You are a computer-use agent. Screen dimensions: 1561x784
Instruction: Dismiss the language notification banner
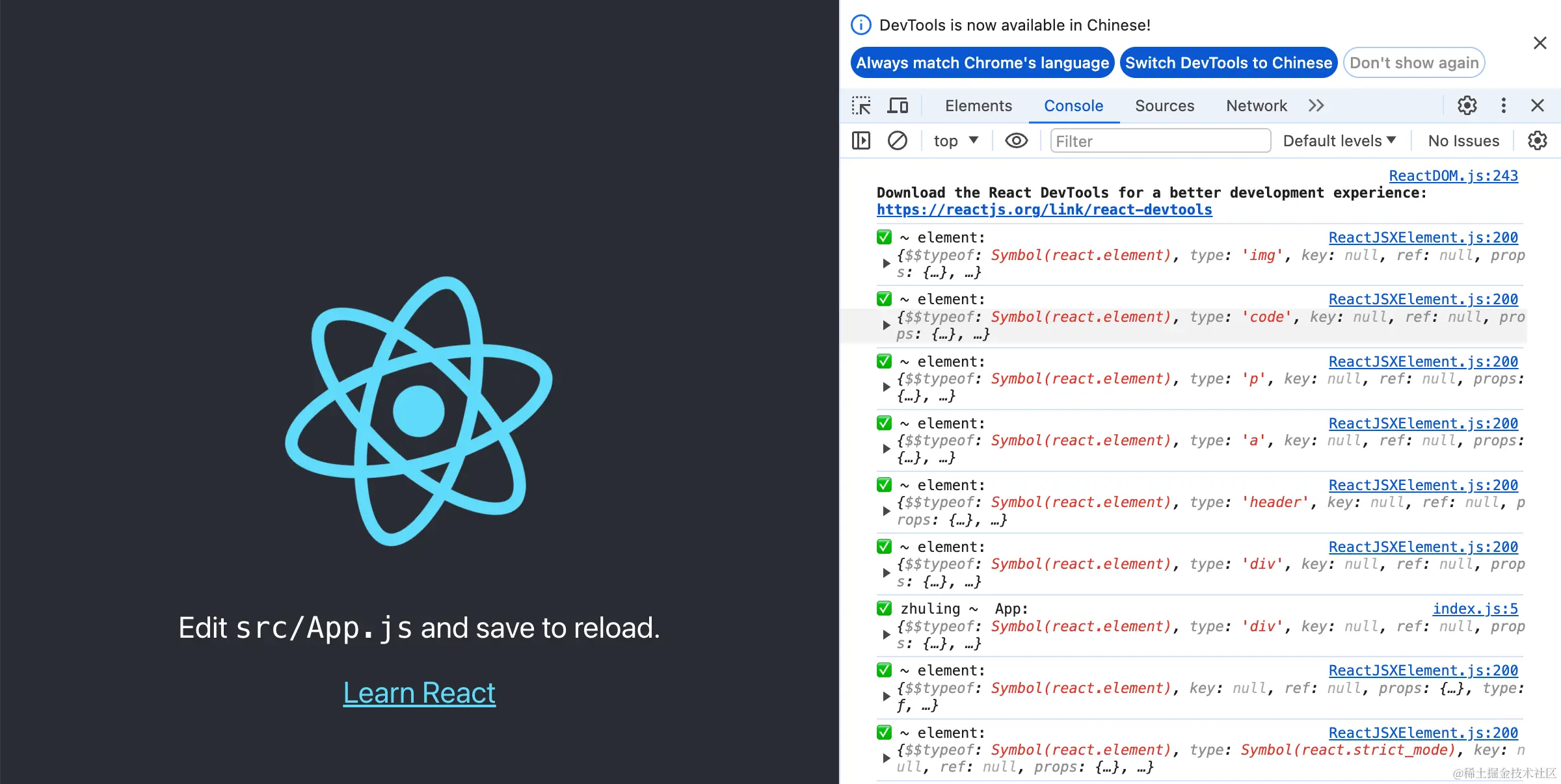tap(1540, 44)
